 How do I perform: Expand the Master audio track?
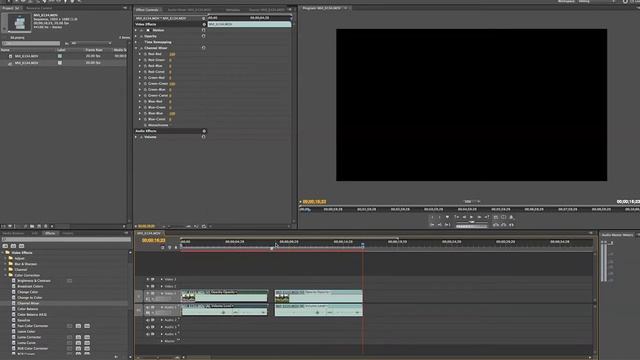tap(162, 341)
